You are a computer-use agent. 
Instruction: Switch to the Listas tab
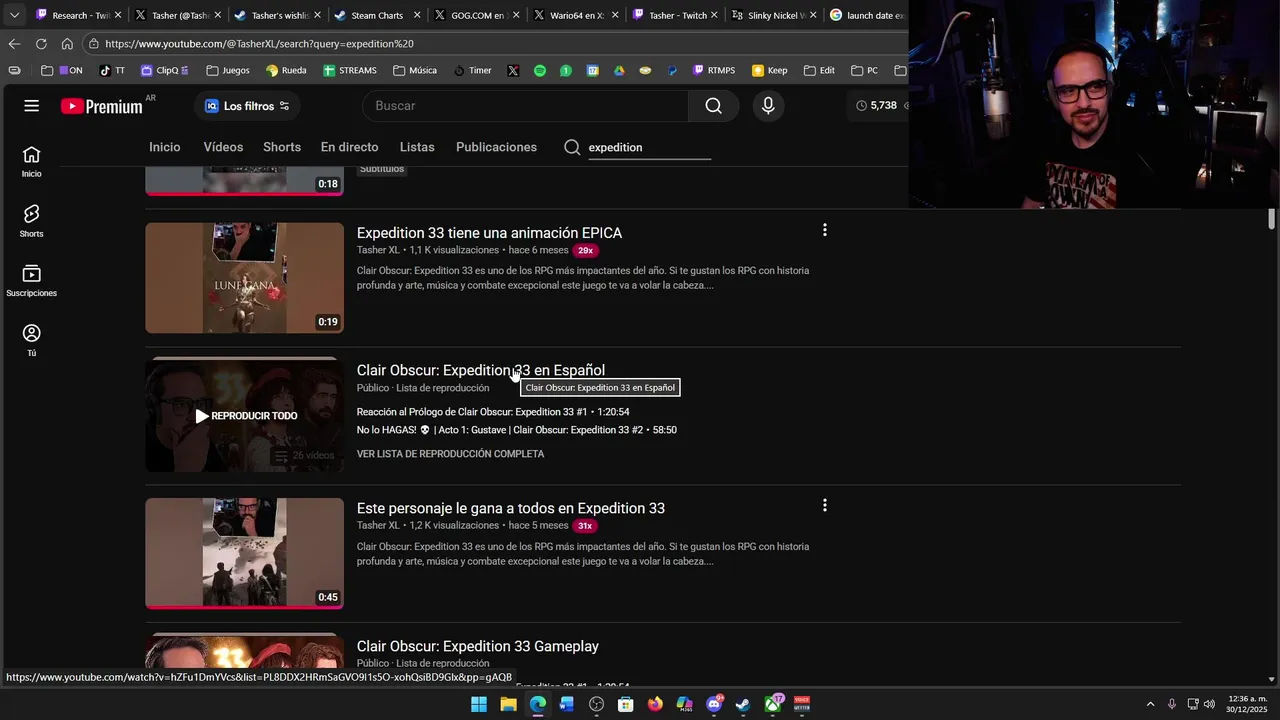click(x=417, y=147)
